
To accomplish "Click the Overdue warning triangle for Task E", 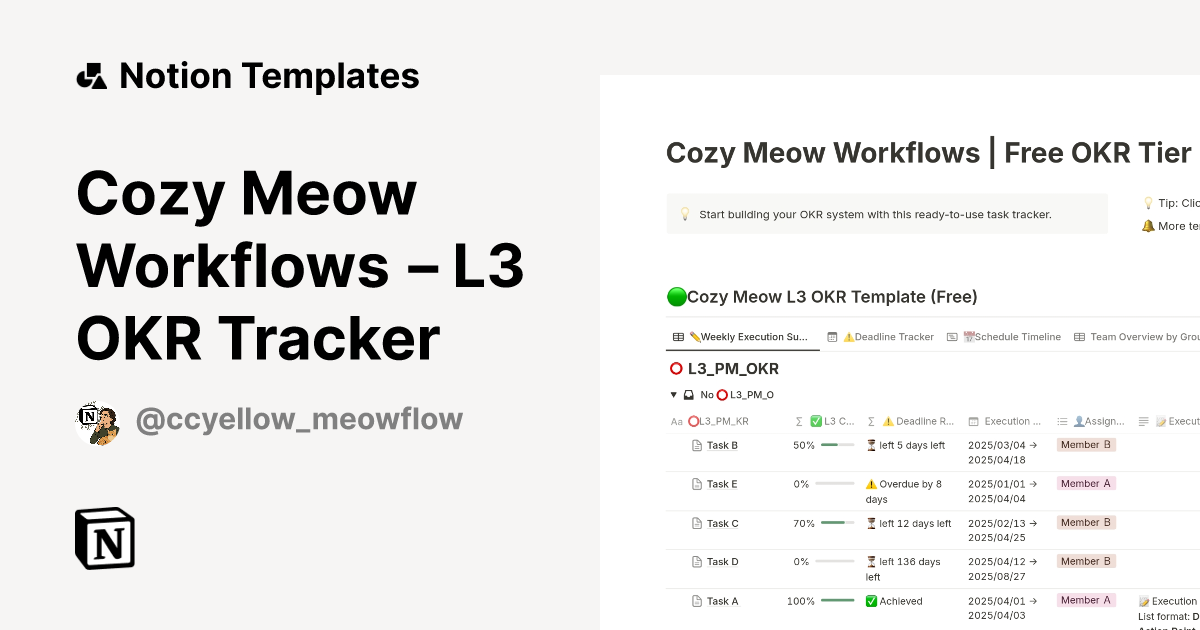I will tap(872, 483).
